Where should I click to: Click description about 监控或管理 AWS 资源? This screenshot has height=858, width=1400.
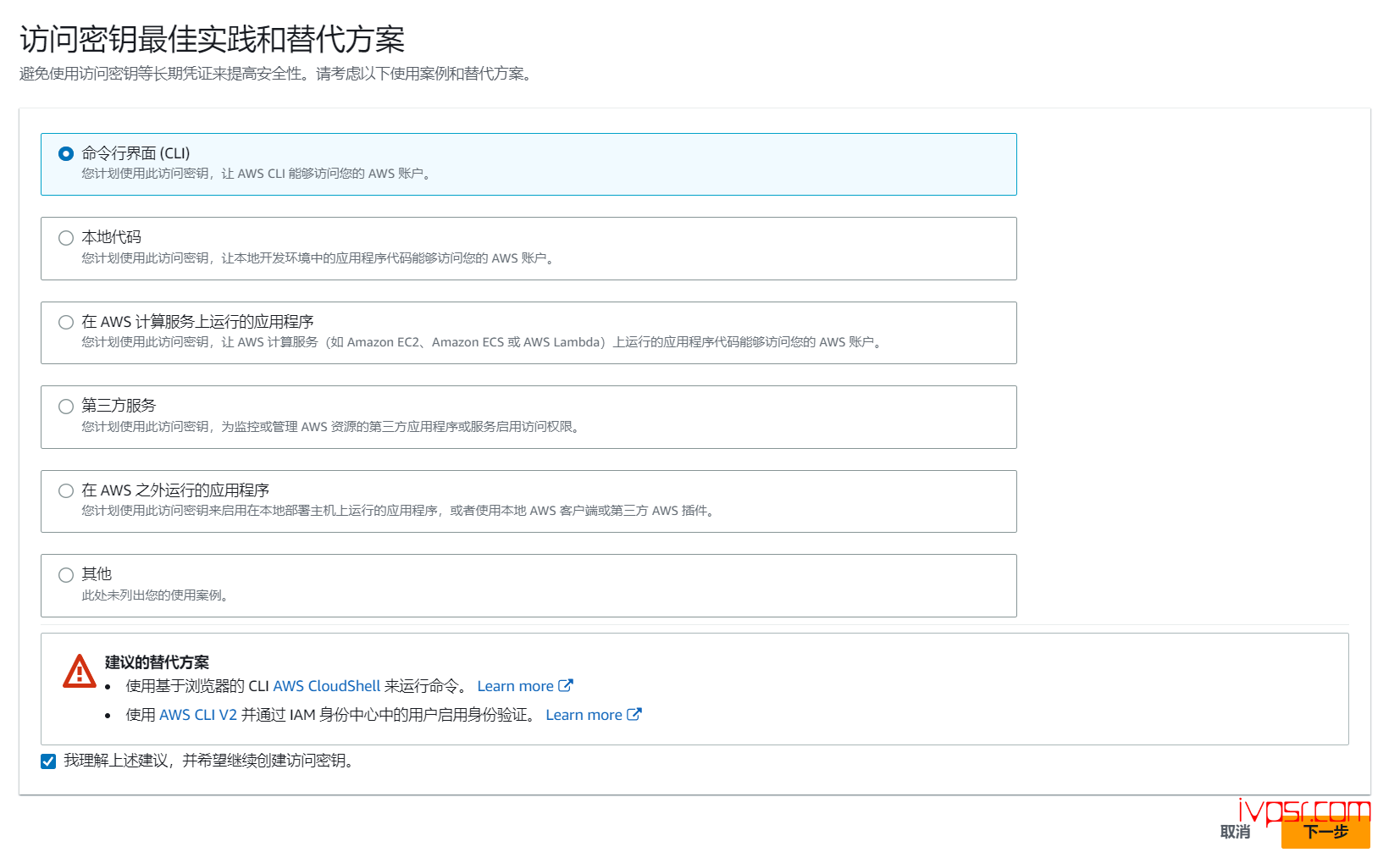click(332, 427)
